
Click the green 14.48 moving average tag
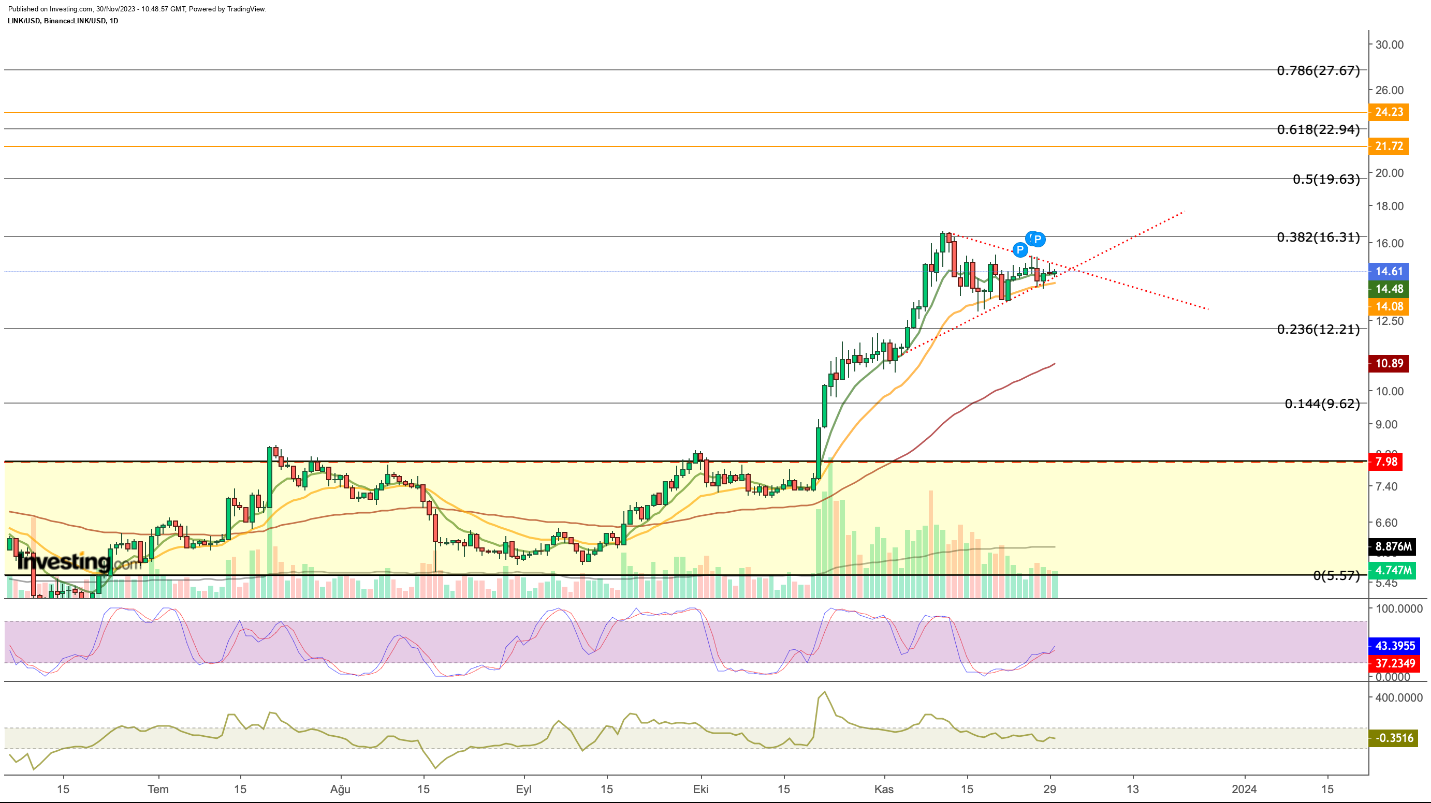pyautogui.click(x=1390, y=289)
